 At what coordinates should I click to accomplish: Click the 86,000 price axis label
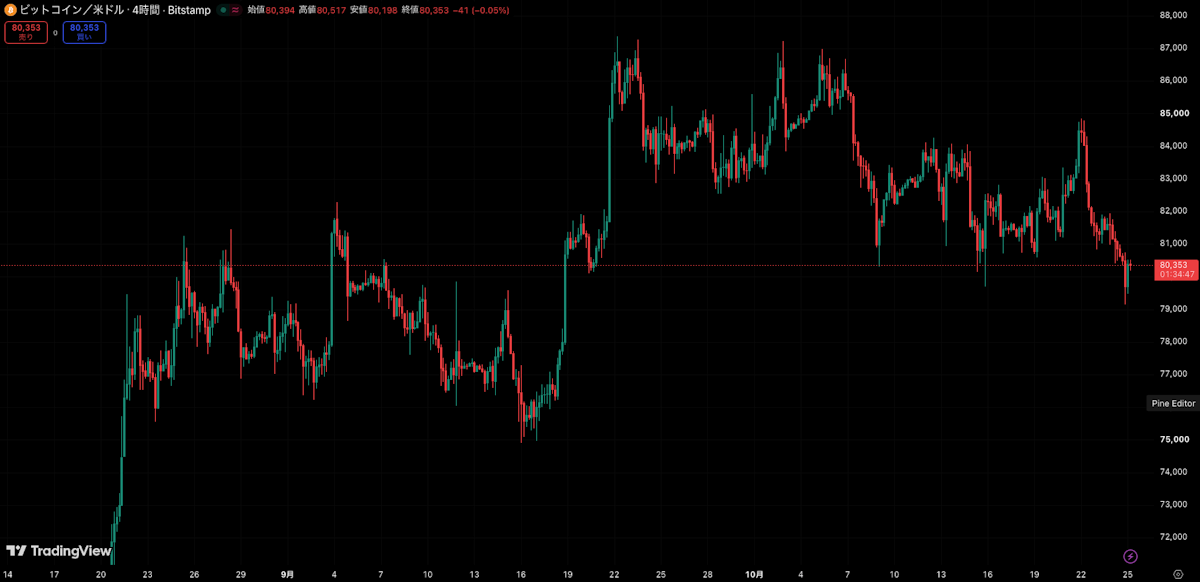(x=1172, y=80)
